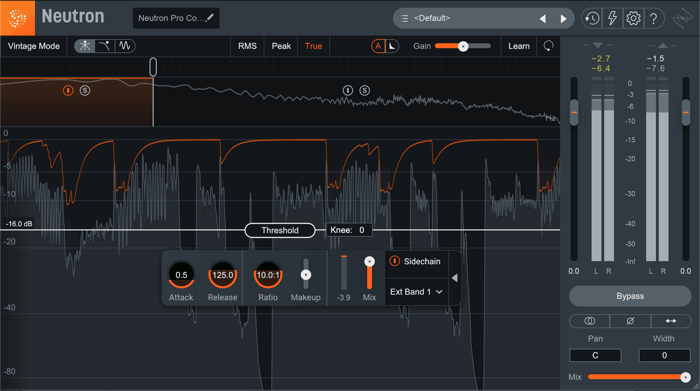Screen dimensions: 700x391
Task: Click the Neutron Pro Co... module name
Action: click(171, 18)
